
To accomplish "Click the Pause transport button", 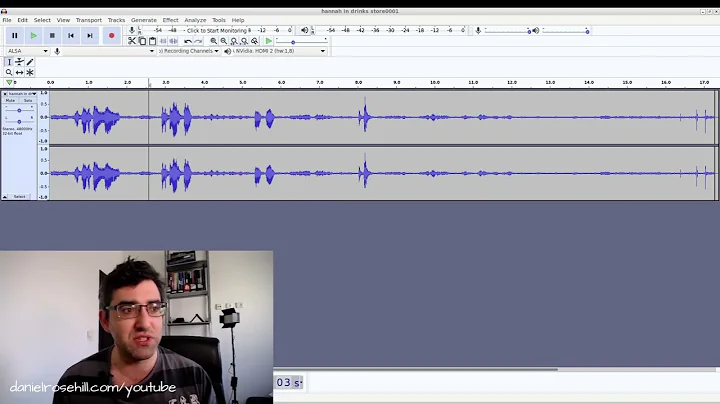I will (x=15, y=36).
